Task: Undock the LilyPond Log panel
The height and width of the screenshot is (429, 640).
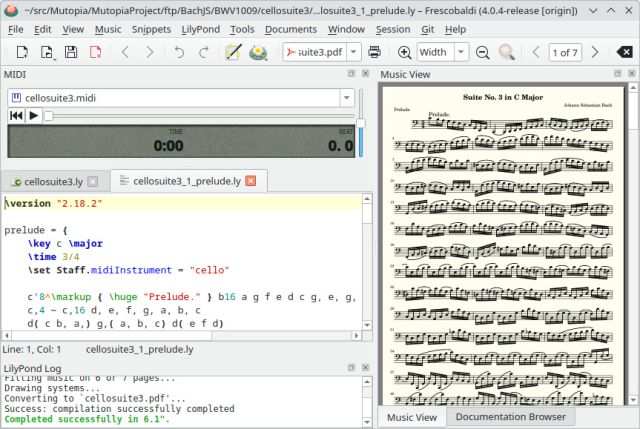Action: (x=351, y=367)
